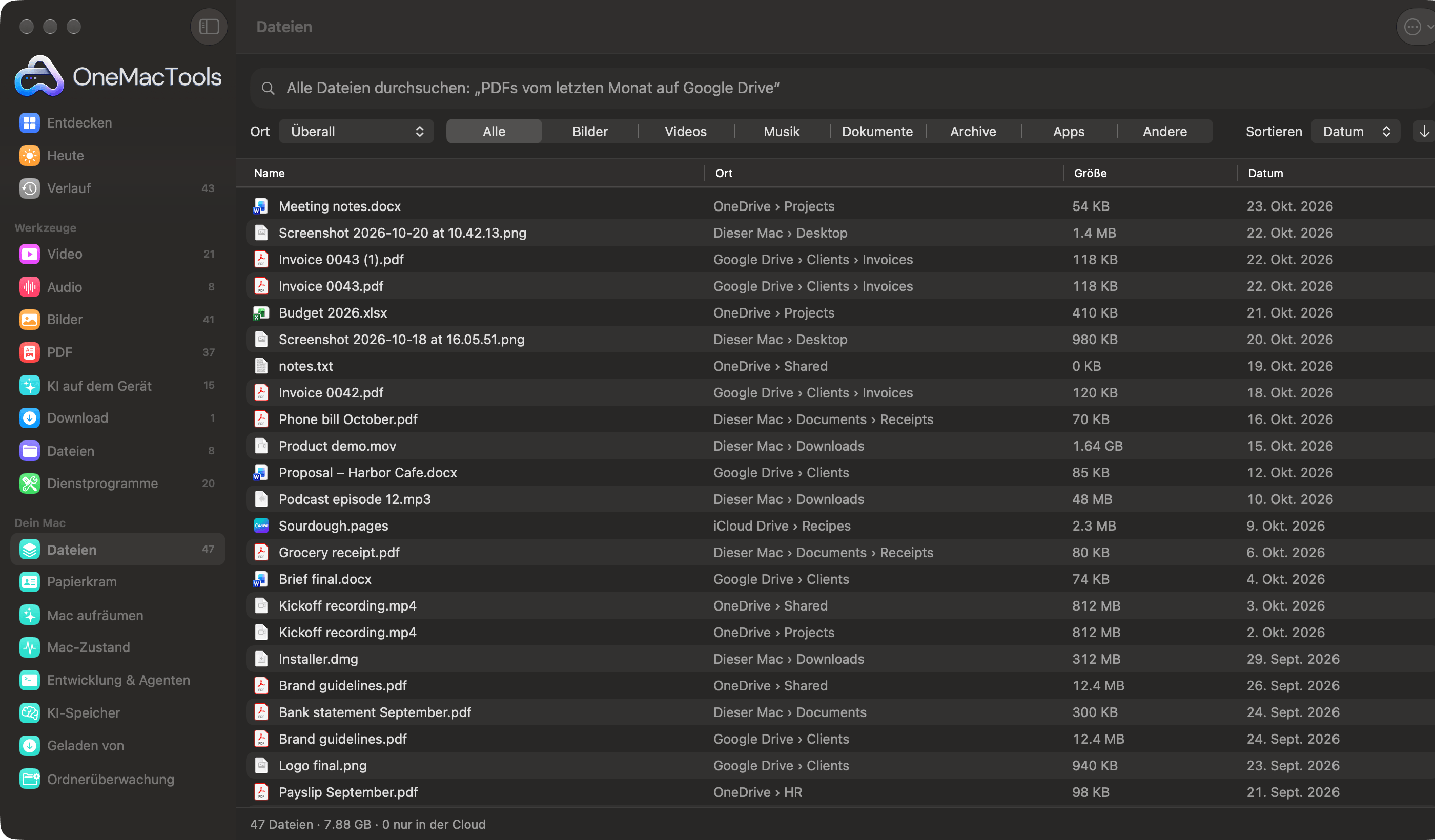Viewport: 1435px width, 840px height.
Task: Select Dateien under Dein Mac
Action: click(118, 549)
